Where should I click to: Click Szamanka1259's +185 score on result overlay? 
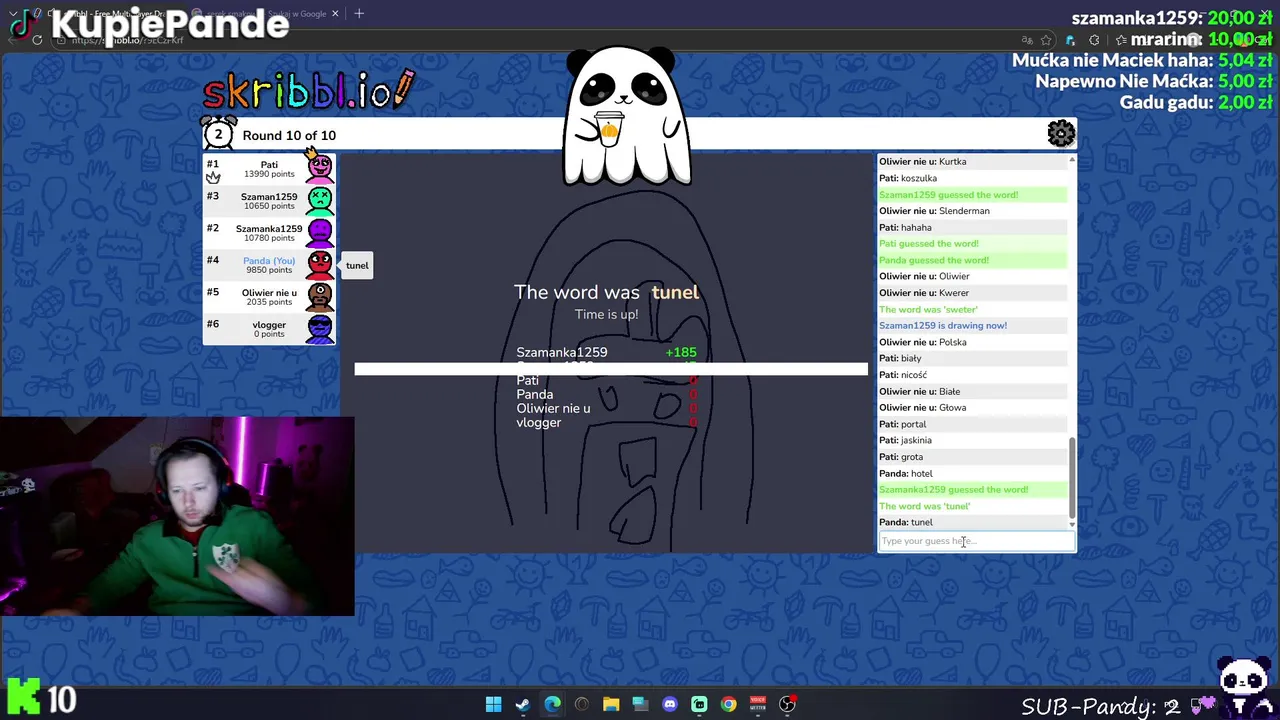coord(681,352)
